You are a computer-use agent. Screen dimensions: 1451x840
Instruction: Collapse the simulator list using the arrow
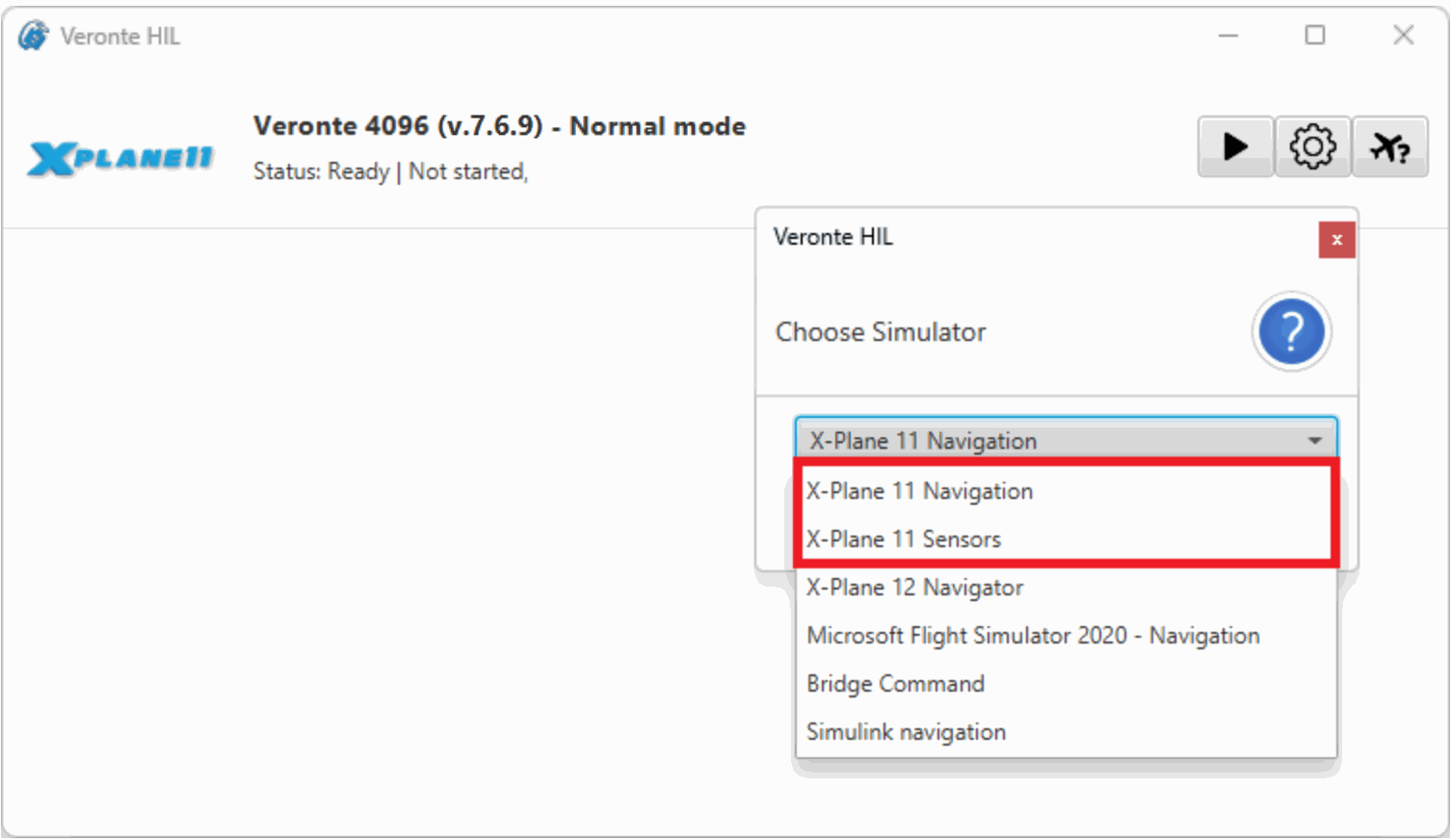pyautogui.click(x=1315, y=440)
